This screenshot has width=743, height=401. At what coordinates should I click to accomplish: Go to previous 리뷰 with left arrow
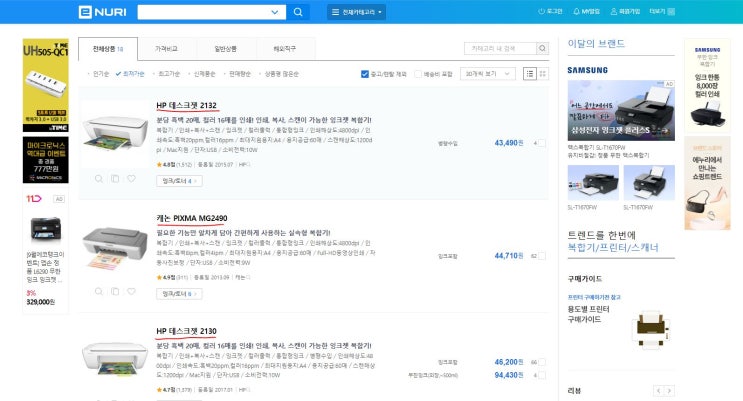pos(658,391)
